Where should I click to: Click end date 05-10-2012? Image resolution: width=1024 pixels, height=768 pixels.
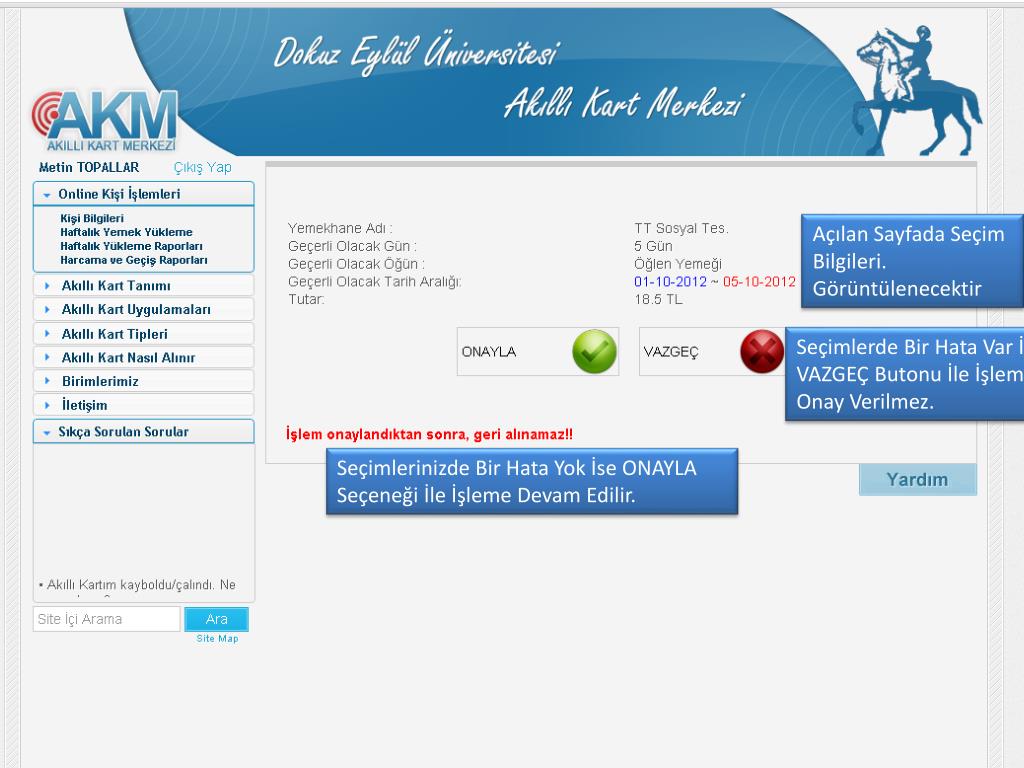tap(760, 281)
